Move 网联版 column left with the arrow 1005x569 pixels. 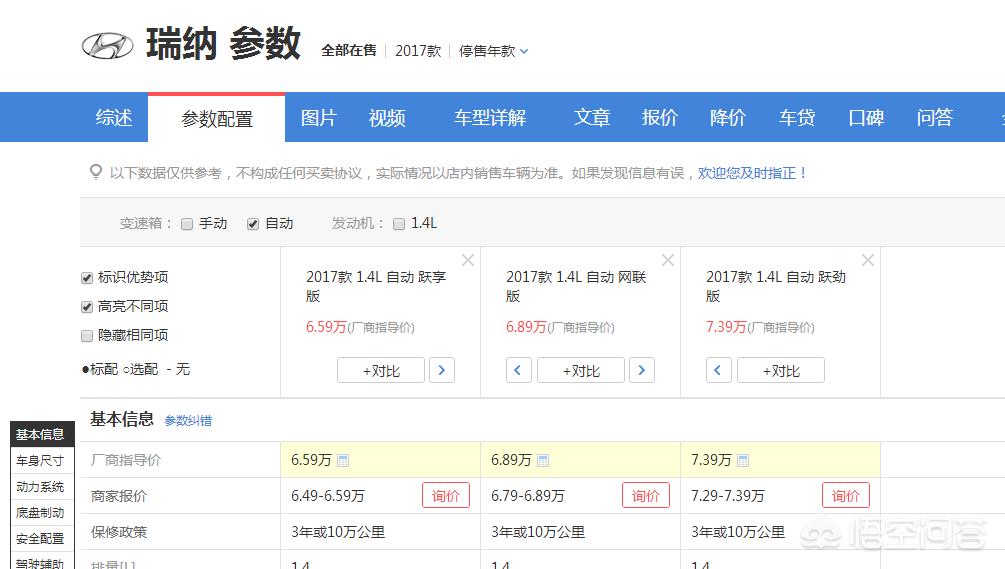(x=519, y=370)
